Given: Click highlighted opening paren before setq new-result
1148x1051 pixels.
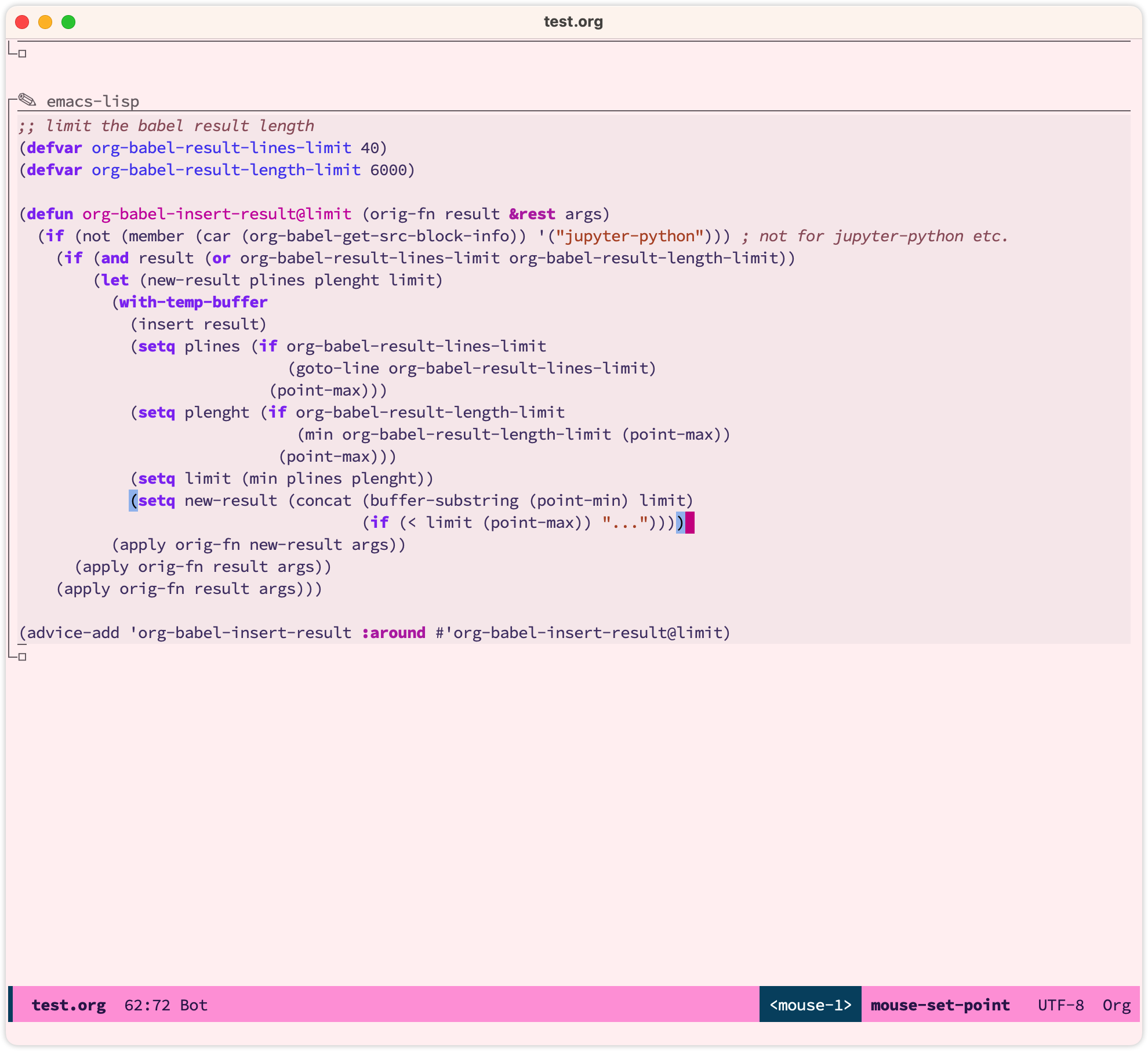Looking at the screenshot, I should pyautogui.click(x=133, y=501).
